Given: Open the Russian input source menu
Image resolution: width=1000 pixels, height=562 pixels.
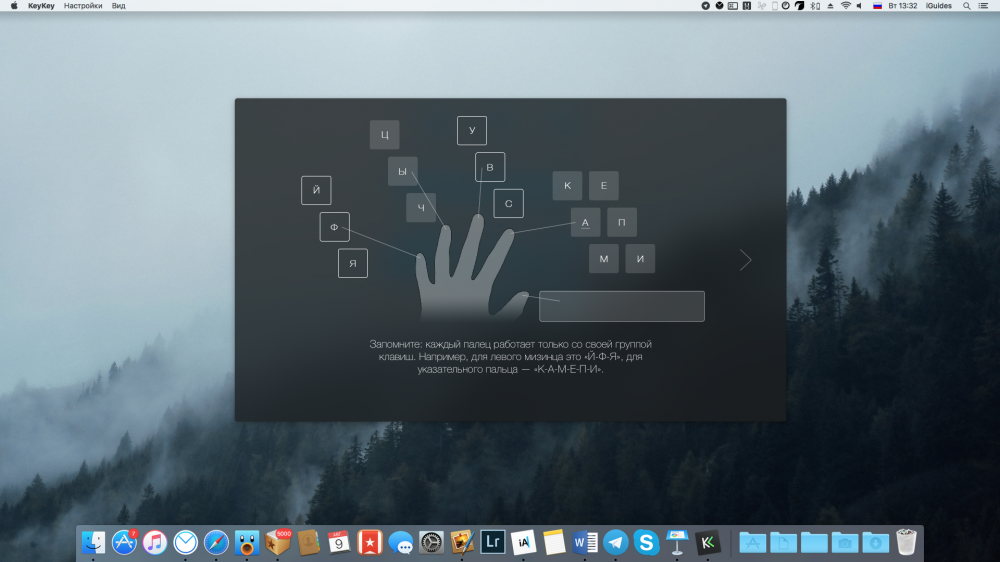Looking at the screenshot, I should (x=877, y=6).
